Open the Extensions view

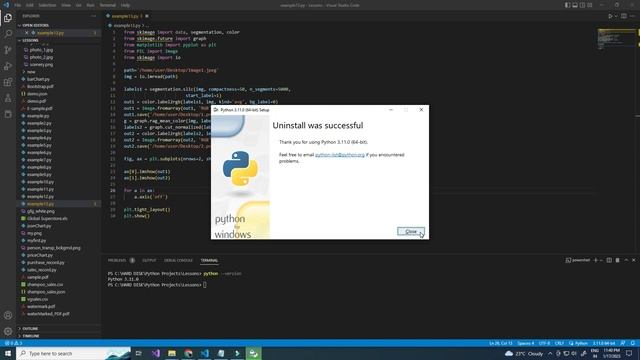pyautogui.click(x=8, y=82)
